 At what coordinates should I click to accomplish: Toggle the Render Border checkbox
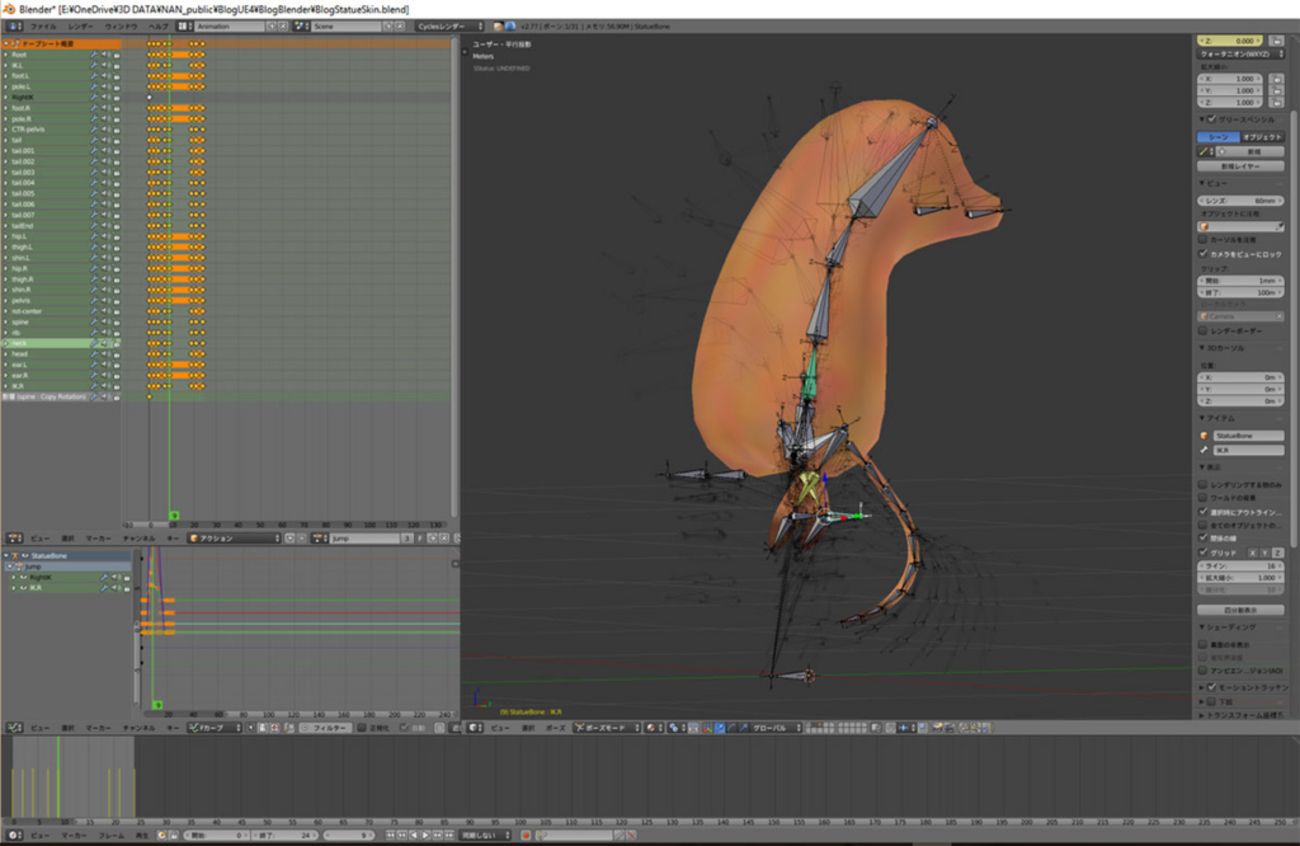tap(1203, 331)
